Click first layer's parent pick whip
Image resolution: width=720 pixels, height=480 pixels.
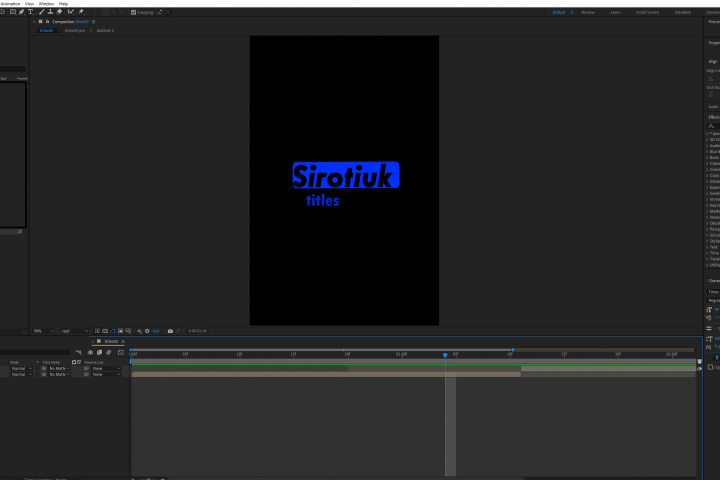click(x=86, y=368)
